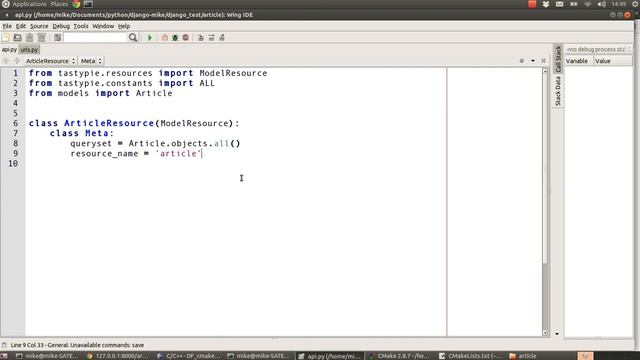This screenshot has height=360, width=640.
Task: Click 'class ArticleResource' on line 6
Action: pyautogui.click(x=91, y=123)
